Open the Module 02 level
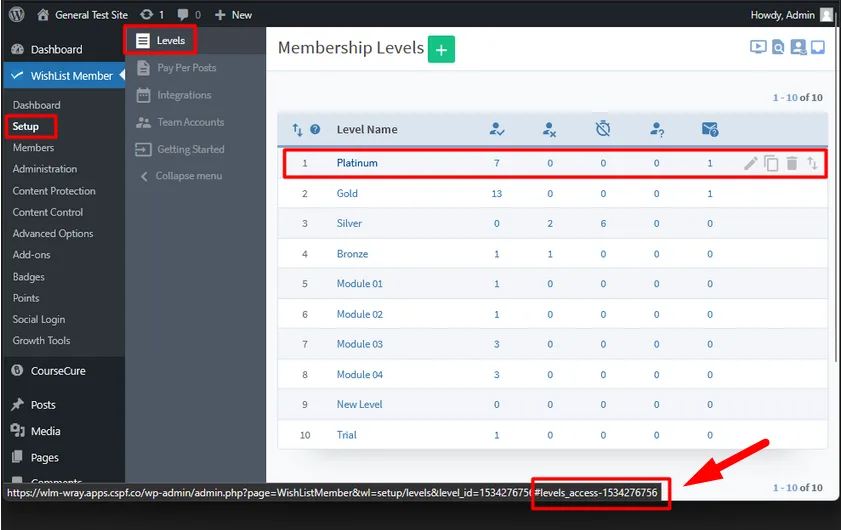 point(359,314)
